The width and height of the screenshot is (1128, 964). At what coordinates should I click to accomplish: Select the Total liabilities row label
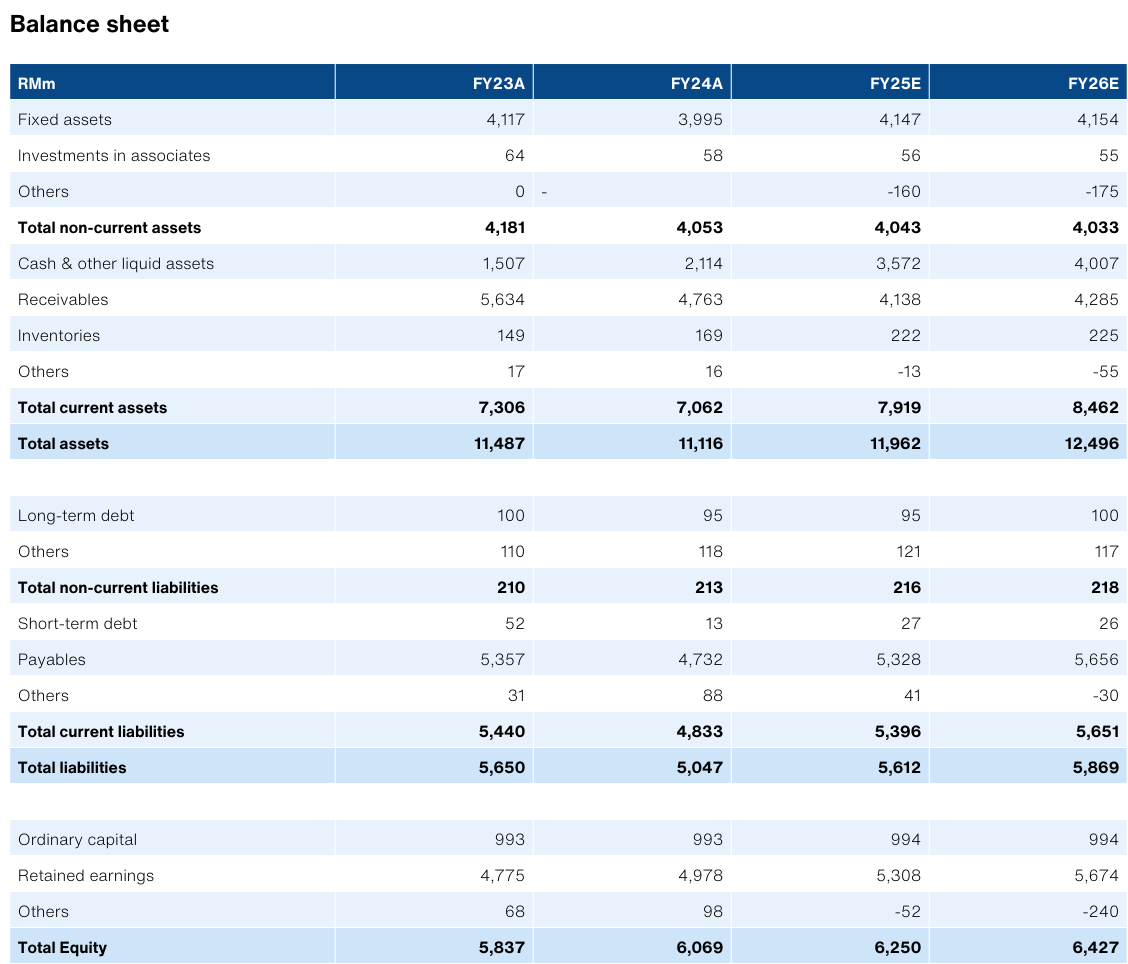coord(72,767)
